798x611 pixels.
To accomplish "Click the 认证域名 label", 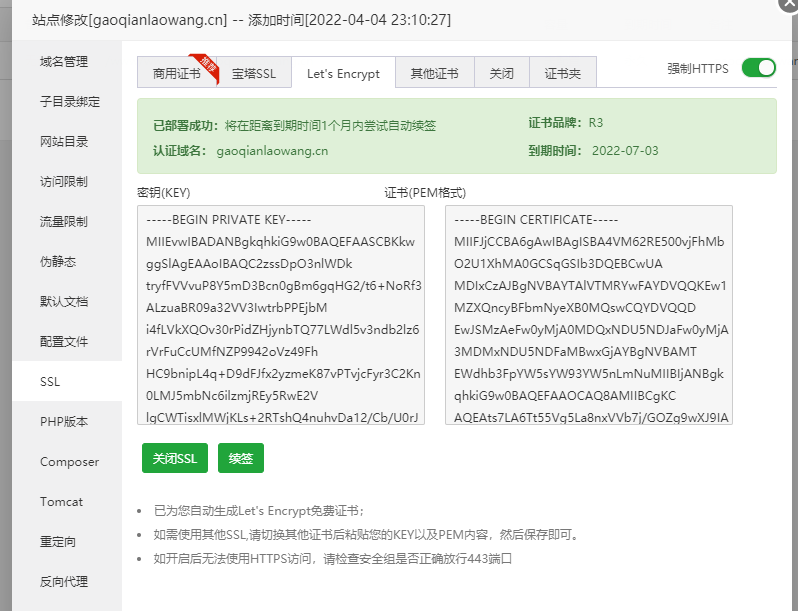I will point(180,151).
